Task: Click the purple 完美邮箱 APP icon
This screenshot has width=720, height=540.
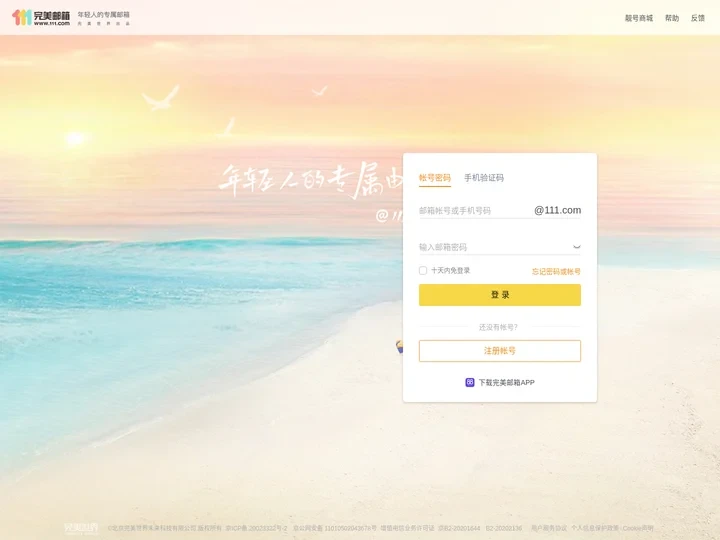Action: point(469,382)
